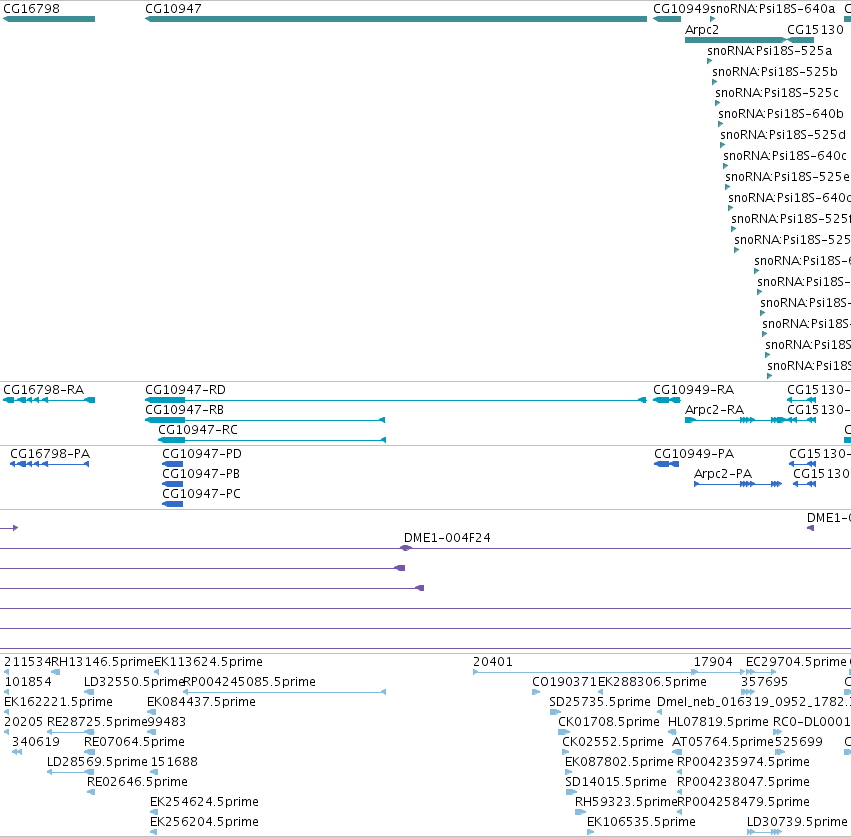Select snoRNA:Psi18S-640a label
This screenshot has height=837, width=851.
(x=773, y=9)
